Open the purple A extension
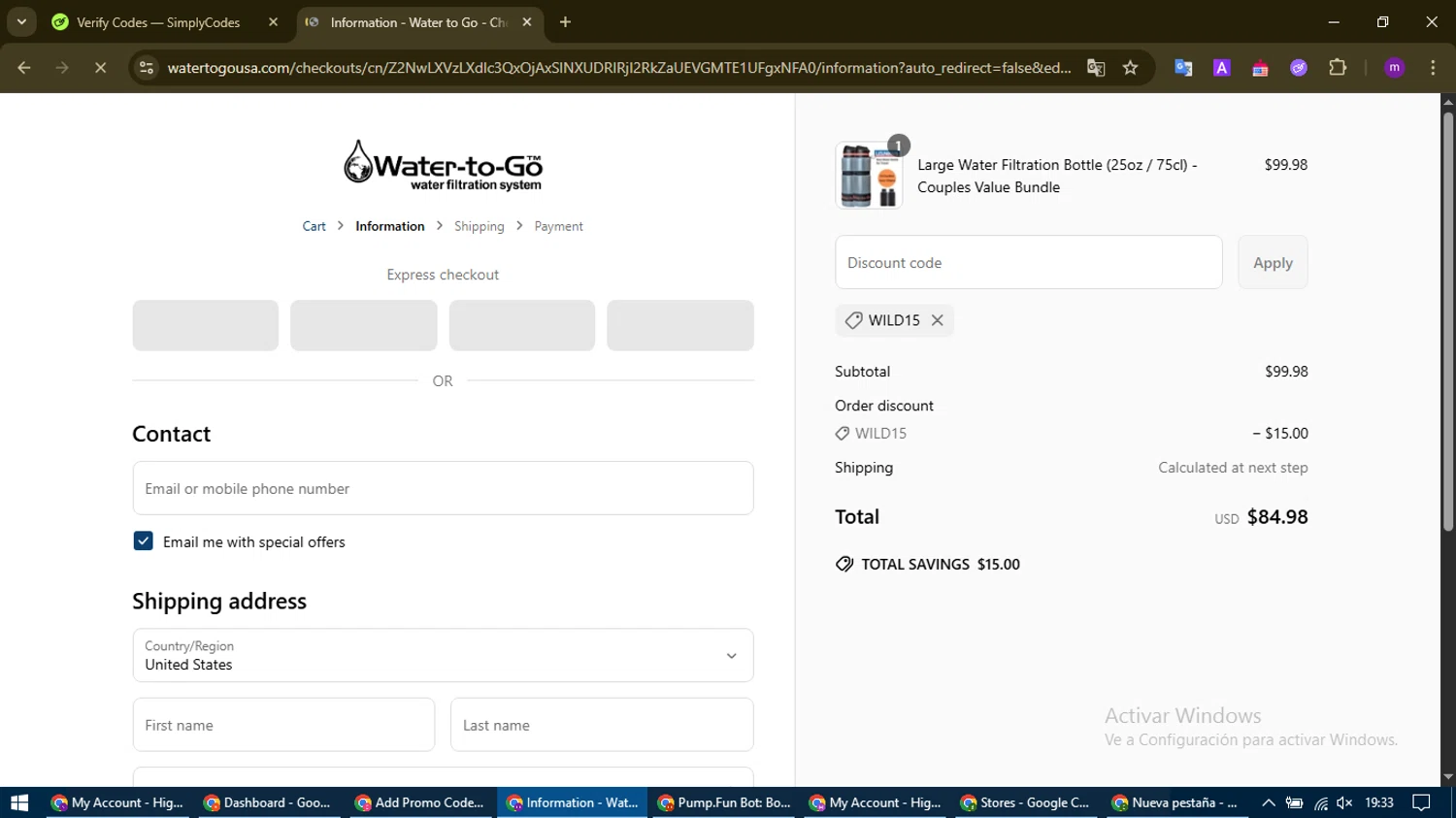The image size is (1456, 818). pos(1222,68)
